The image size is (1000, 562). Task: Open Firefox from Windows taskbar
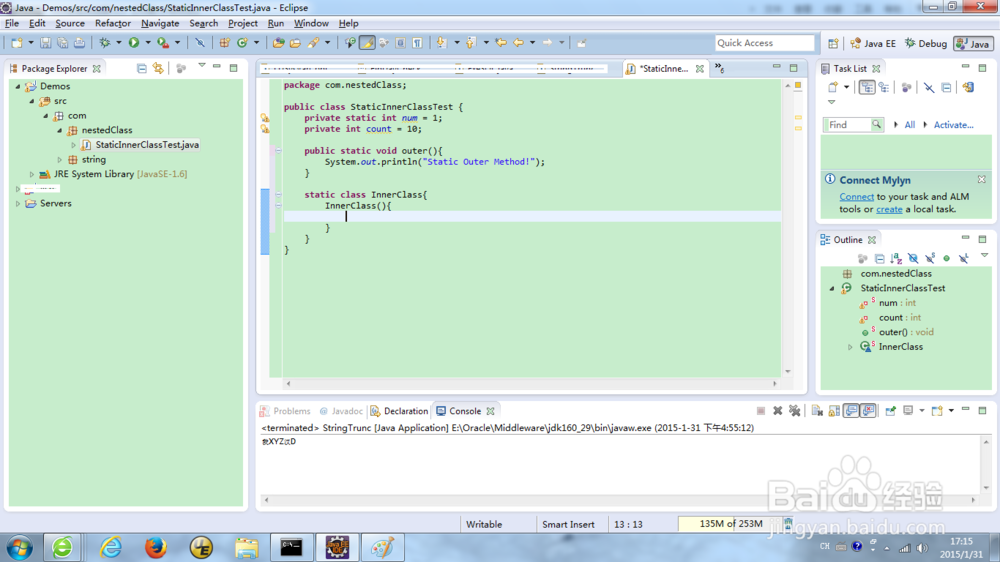(x=155, y=547)
